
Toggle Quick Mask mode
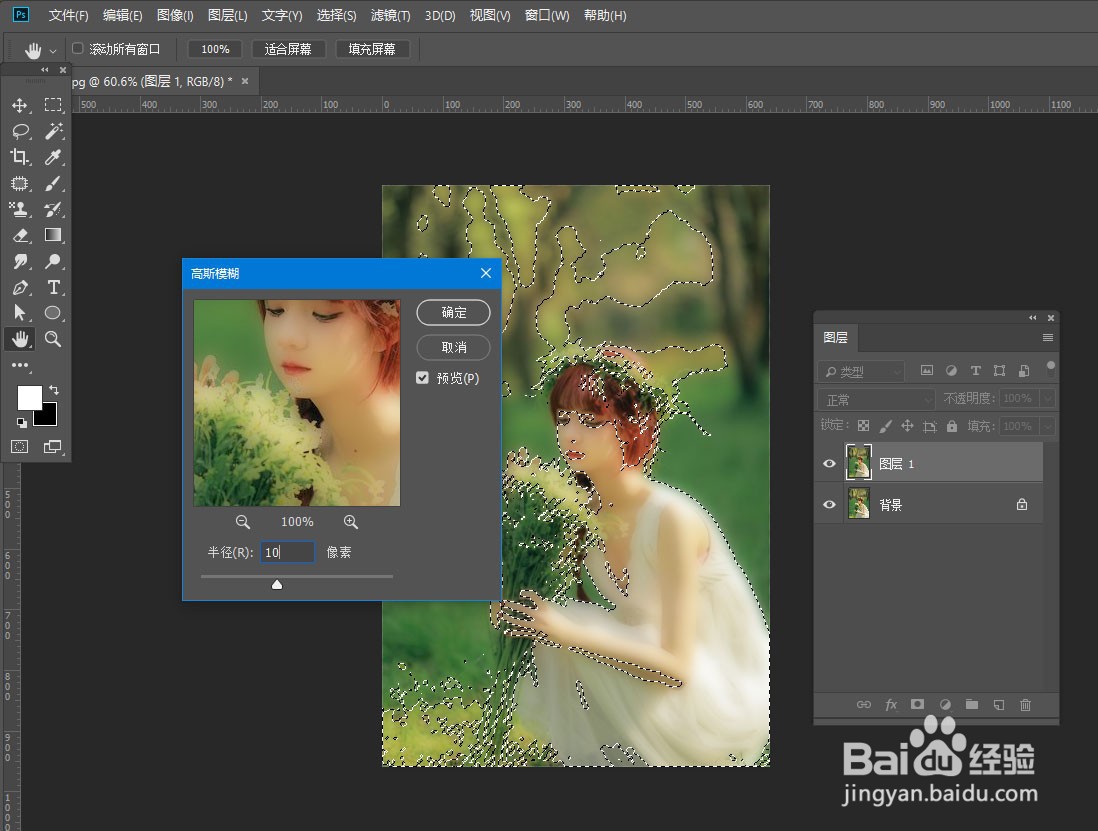click(x=20, y=447)
